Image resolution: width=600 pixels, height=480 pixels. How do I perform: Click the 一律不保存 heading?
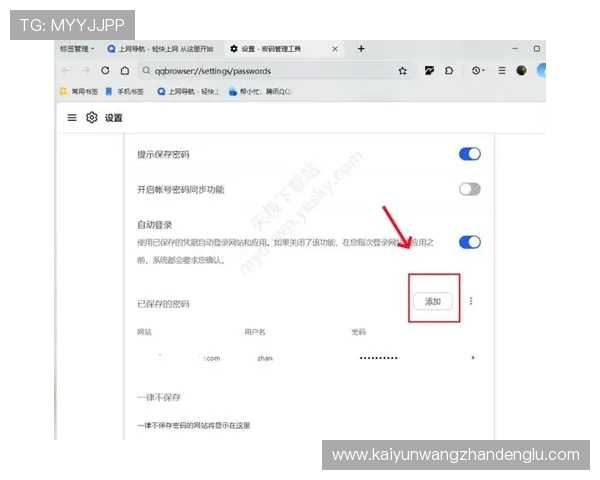point(159,397)
